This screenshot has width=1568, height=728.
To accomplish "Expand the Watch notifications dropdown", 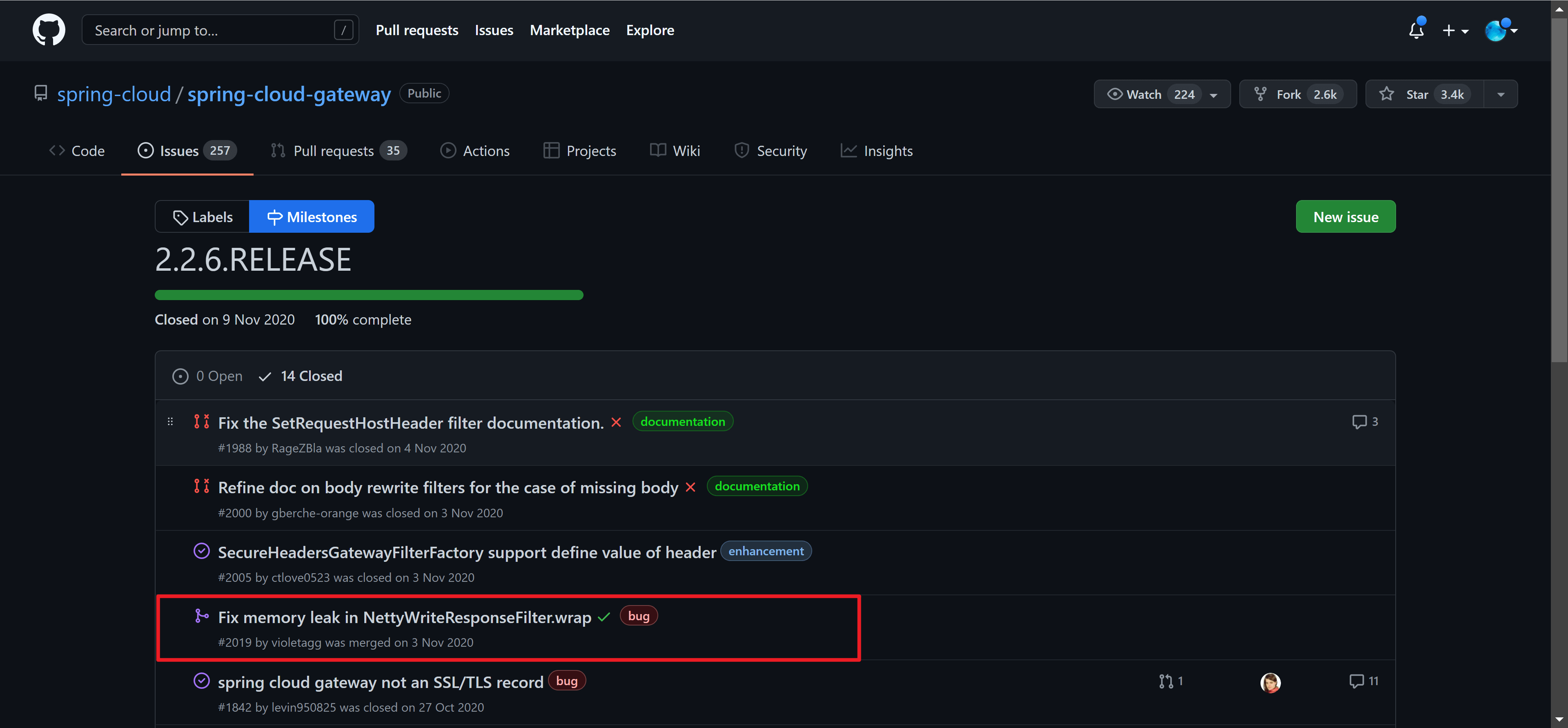I will point(1213,95).
